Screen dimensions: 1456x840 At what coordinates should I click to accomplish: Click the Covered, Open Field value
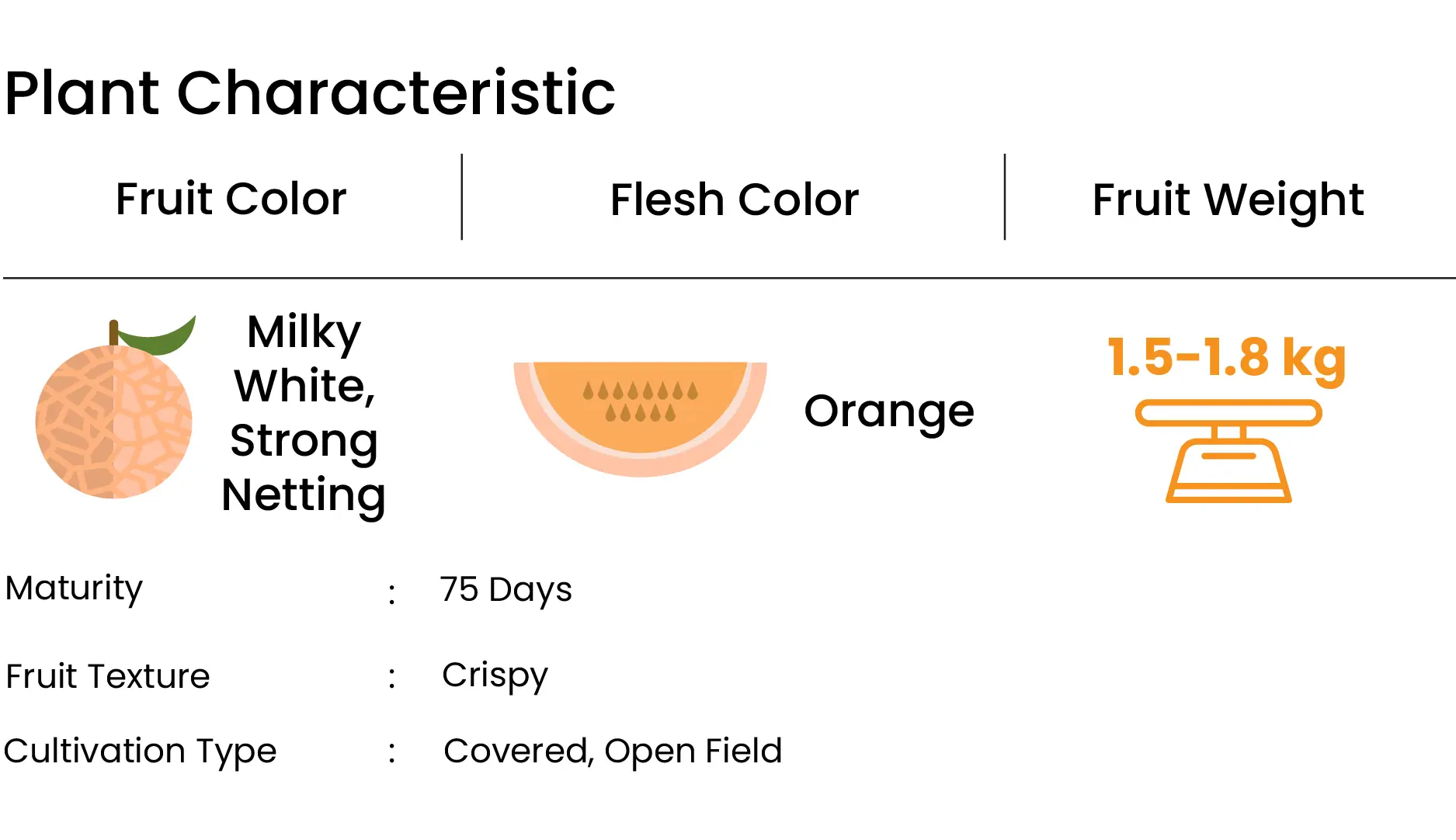(613, 751)
